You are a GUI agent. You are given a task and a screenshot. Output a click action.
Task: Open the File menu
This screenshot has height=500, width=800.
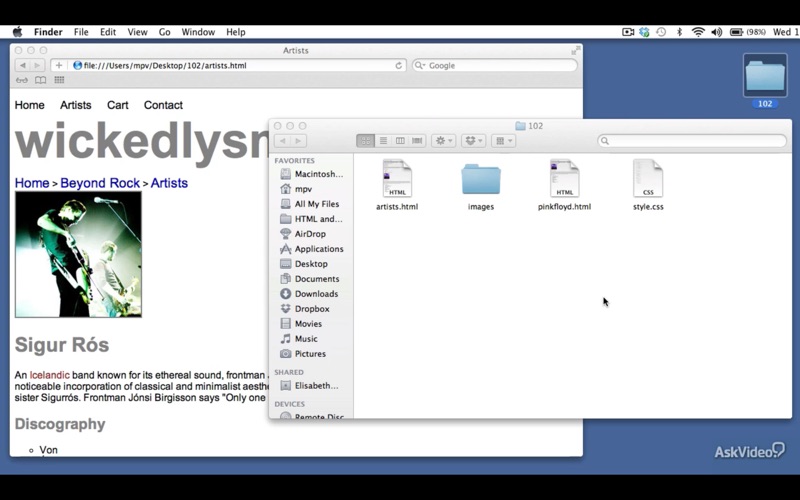click(x=81, y=32)
